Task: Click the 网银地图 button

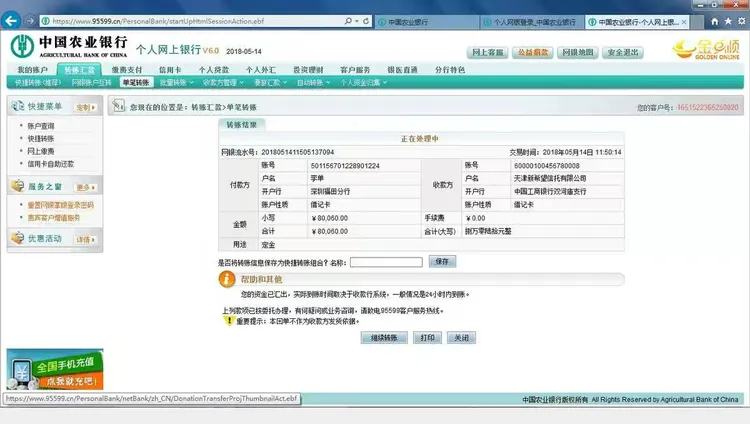Action: [577, 53]
